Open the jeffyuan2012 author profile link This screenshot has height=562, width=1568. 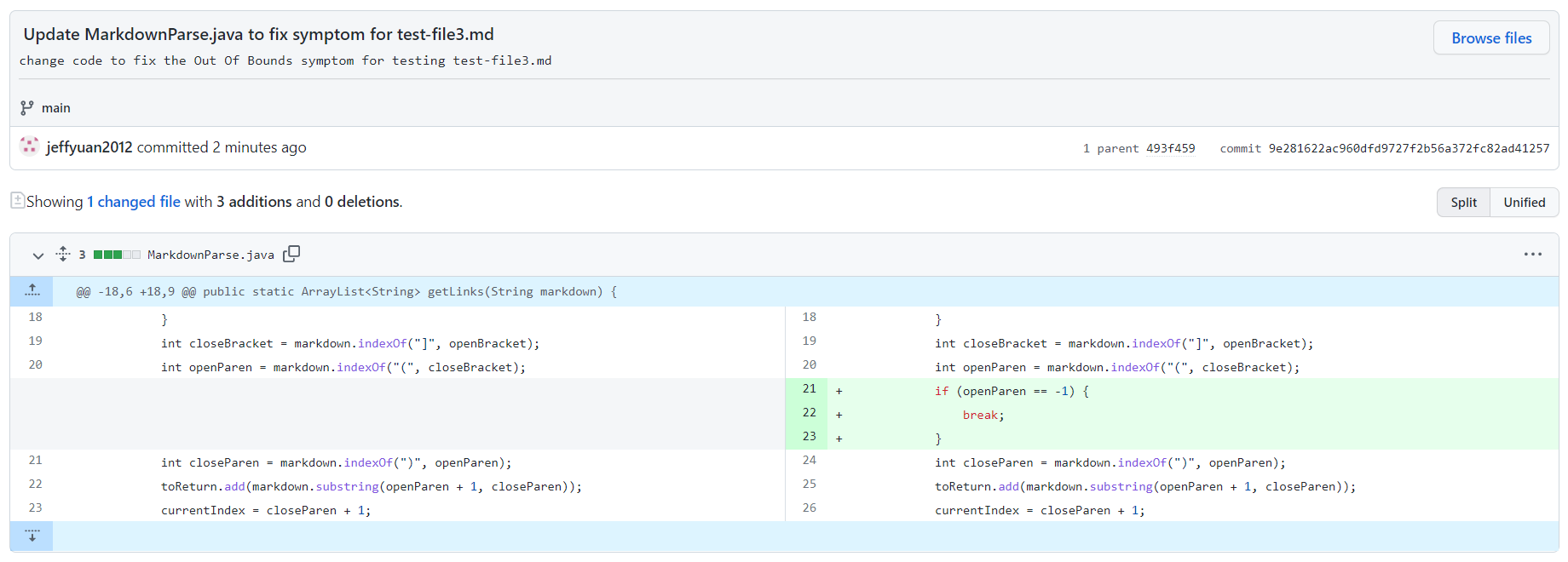[x=89, y=147]
